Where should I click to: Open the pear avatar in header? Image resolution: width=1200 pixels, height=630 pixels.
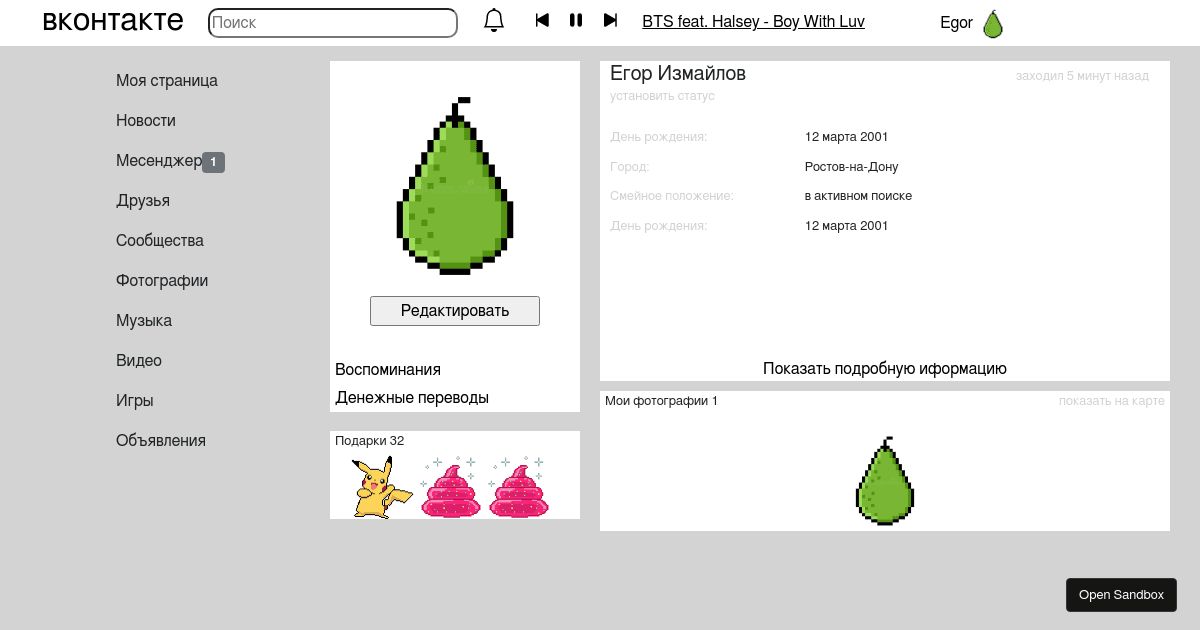pyautogui.click(x=992, y=24)
